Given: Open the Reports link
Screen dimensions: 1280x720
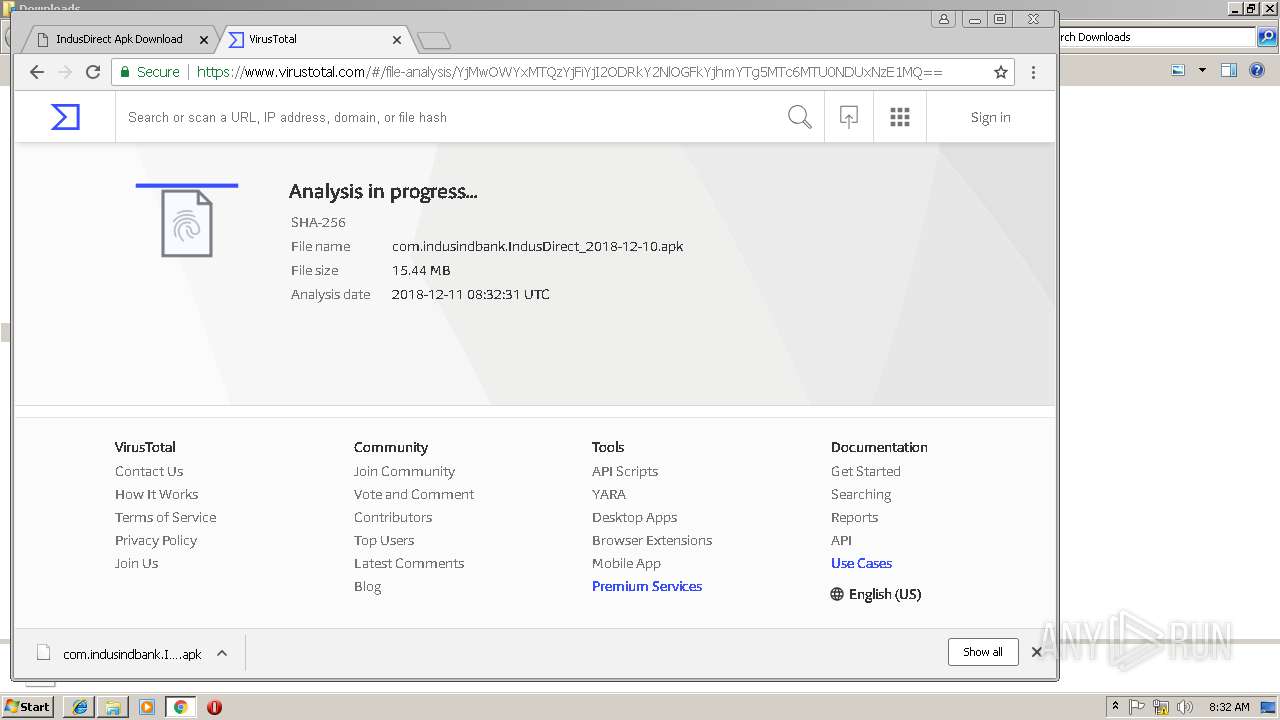Looking at the screenshot, I should (x=854, y=517).
